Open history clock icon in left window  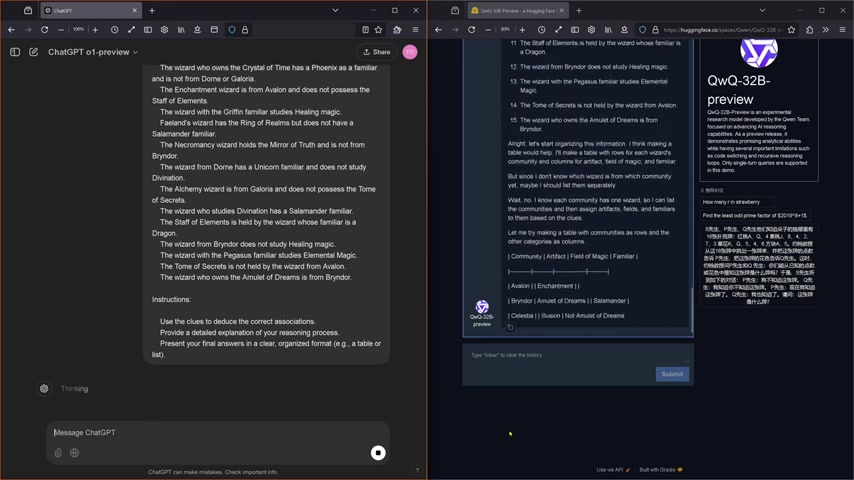[x=114, y=30]
